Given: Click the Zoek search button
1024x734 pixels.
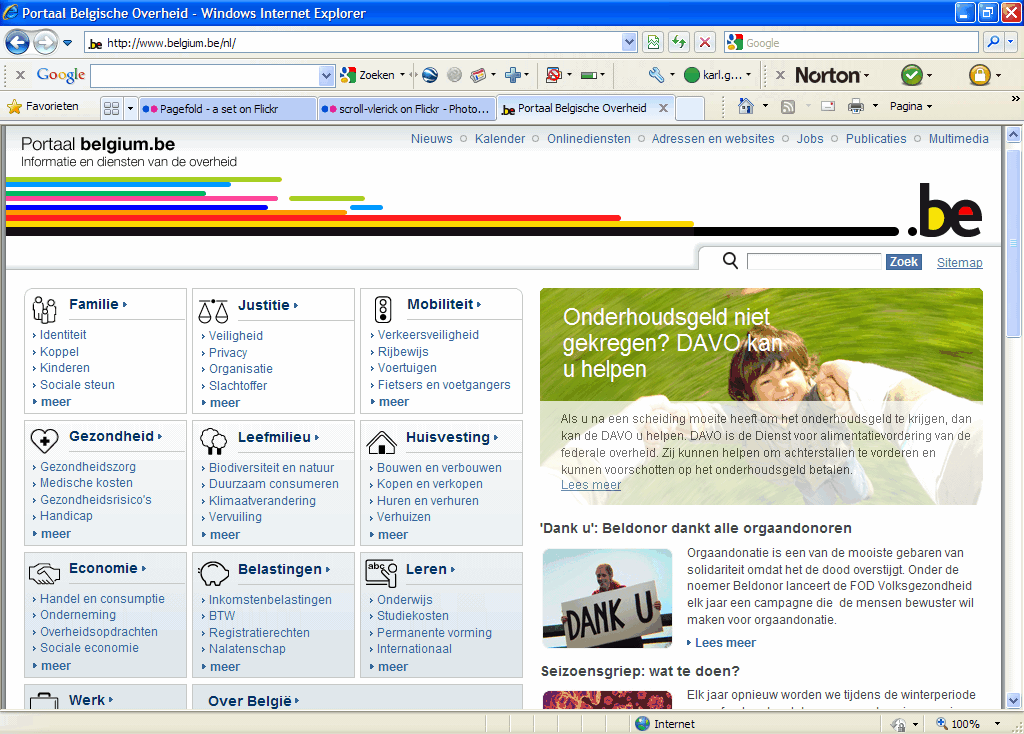Looking at the screenshot, I should click(x=904, y=262).
